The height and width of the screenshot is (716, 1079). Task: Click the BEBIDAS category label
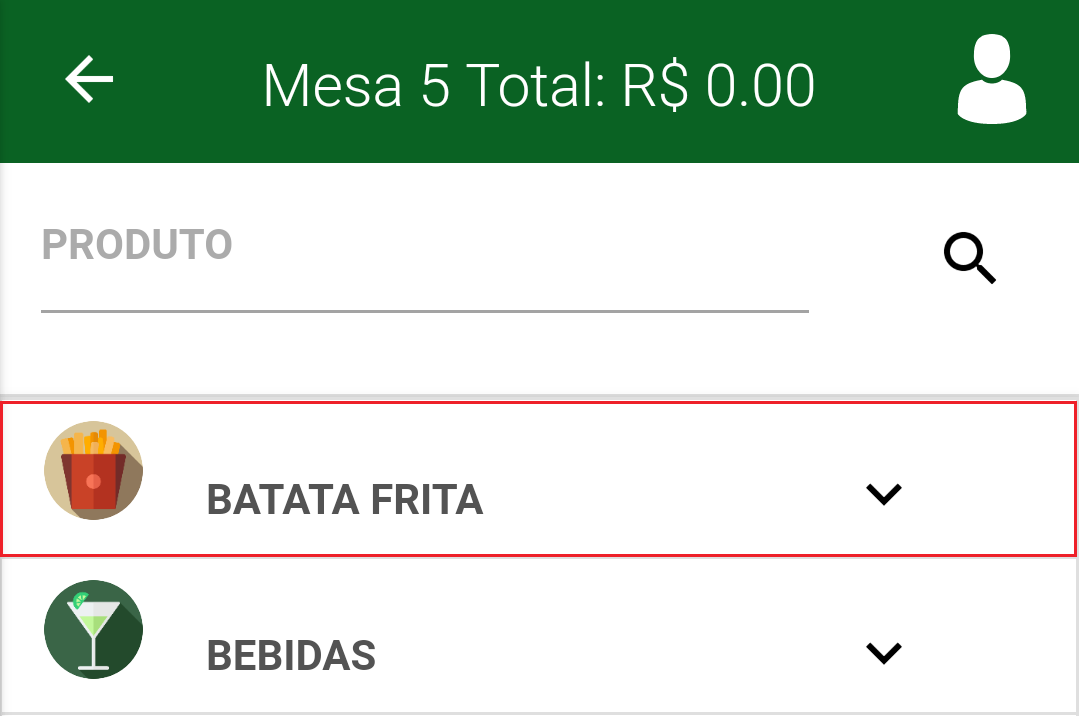[291, 655]
